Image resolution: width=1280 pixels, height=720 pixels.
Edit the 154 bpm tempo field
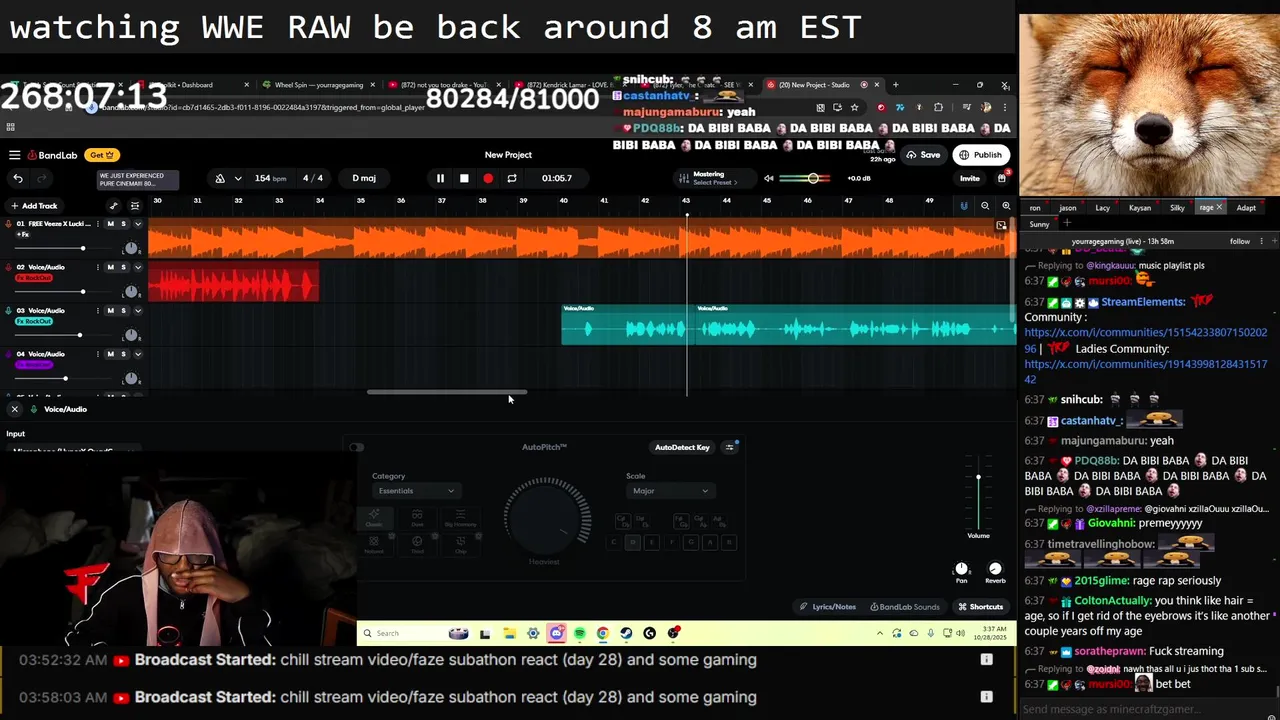click(x=270, y=178)
